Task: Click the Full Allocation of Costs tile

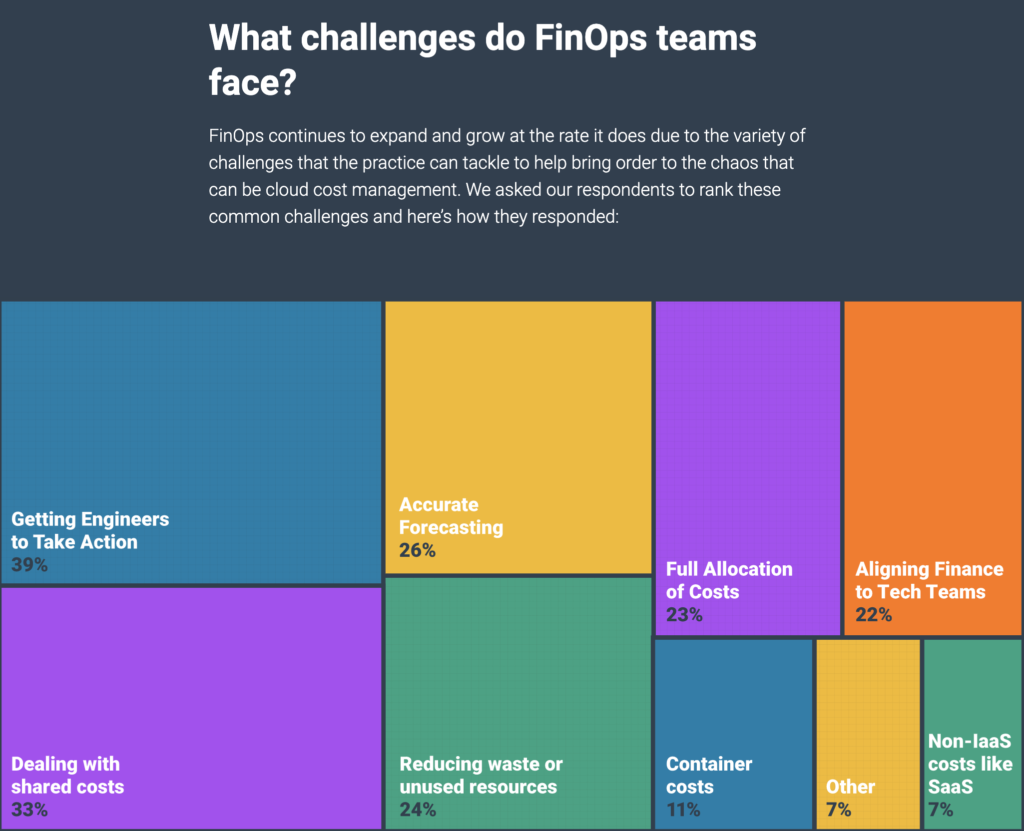Action: point(748,468)
